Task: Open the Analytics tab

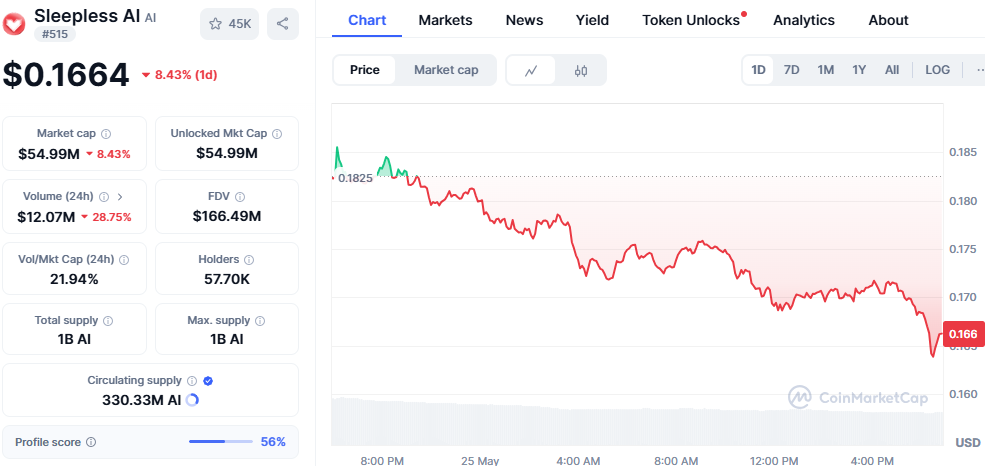Action: click(x=804, y=20)
